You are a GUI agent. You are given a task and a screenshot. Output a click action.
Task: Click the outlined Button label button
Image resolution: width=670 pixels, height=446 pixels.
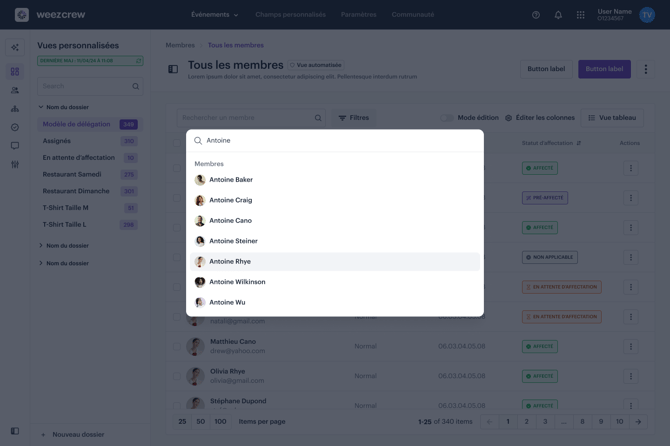pyautogui.click(x=546, y=69)
